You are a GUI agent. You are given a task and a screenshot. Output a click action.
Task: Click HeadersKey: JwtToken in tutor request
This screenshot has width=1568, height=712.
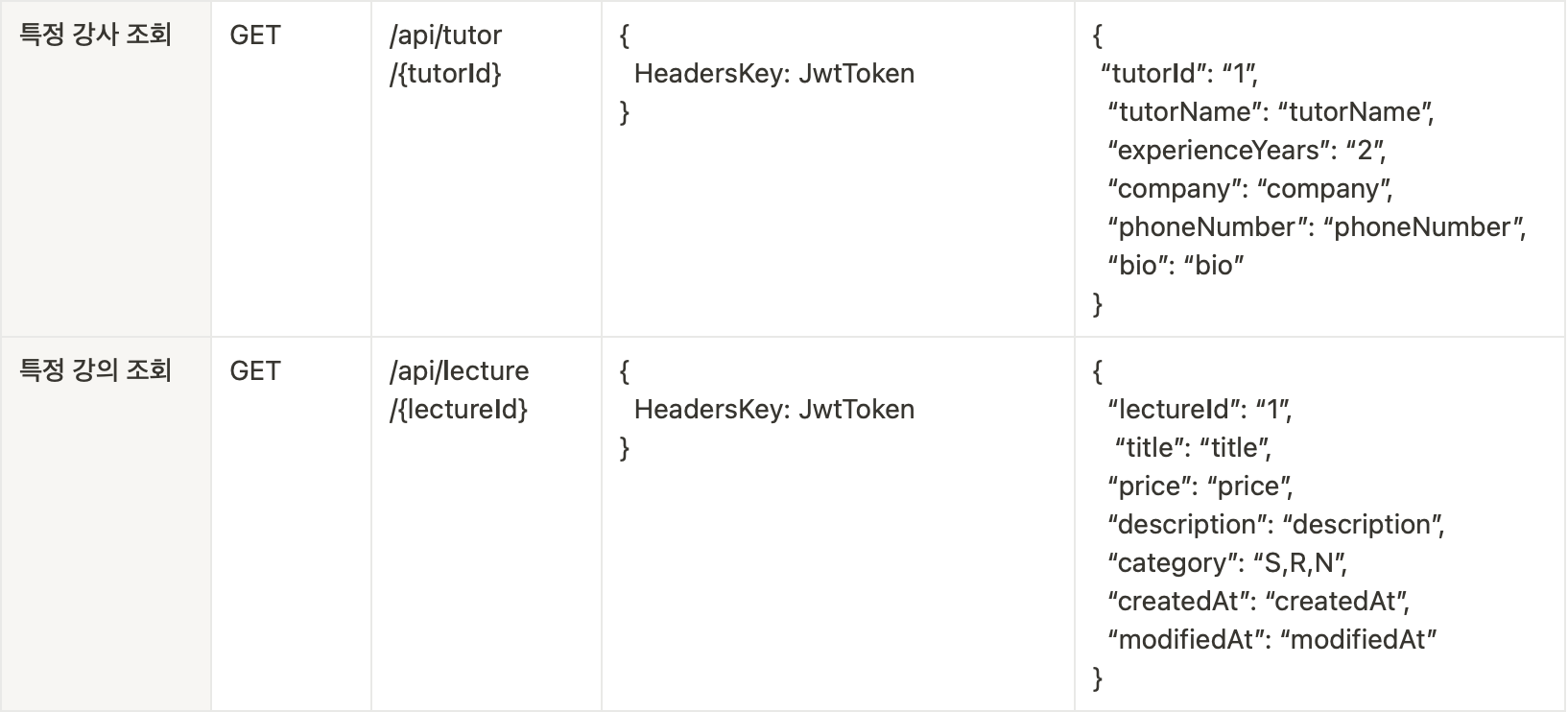pyautogui.click(x=774, y=74)
